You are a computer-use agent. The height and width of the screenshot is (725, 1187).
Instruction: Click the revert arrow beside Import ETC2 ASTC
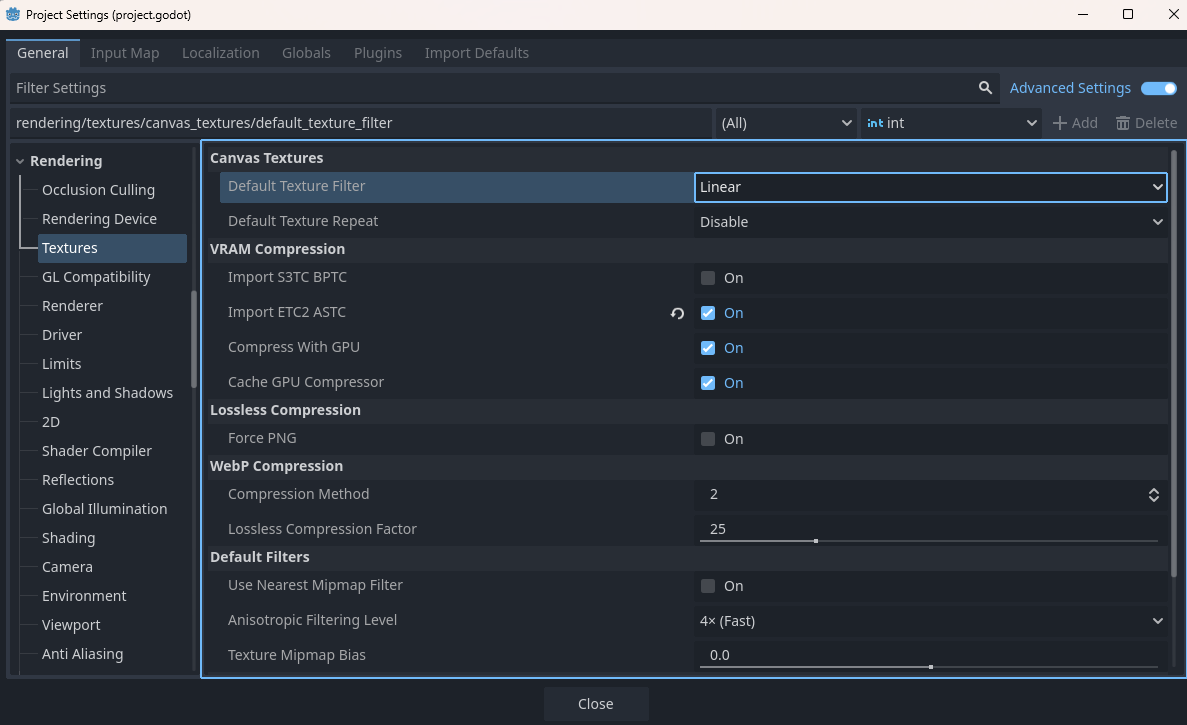[677, 313]
